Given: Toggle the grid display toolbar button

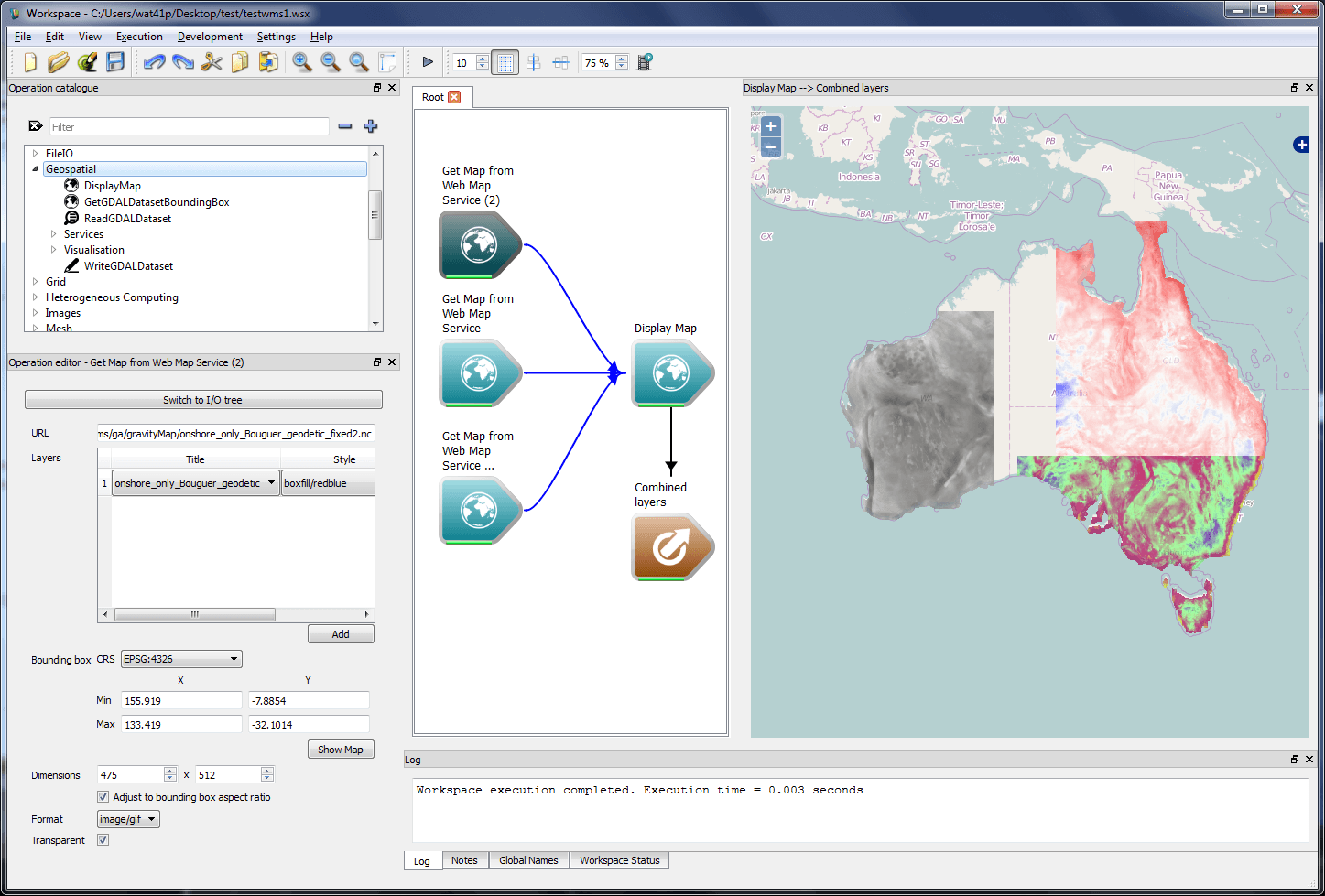Looking at the screenshot, I should [505, 63].
